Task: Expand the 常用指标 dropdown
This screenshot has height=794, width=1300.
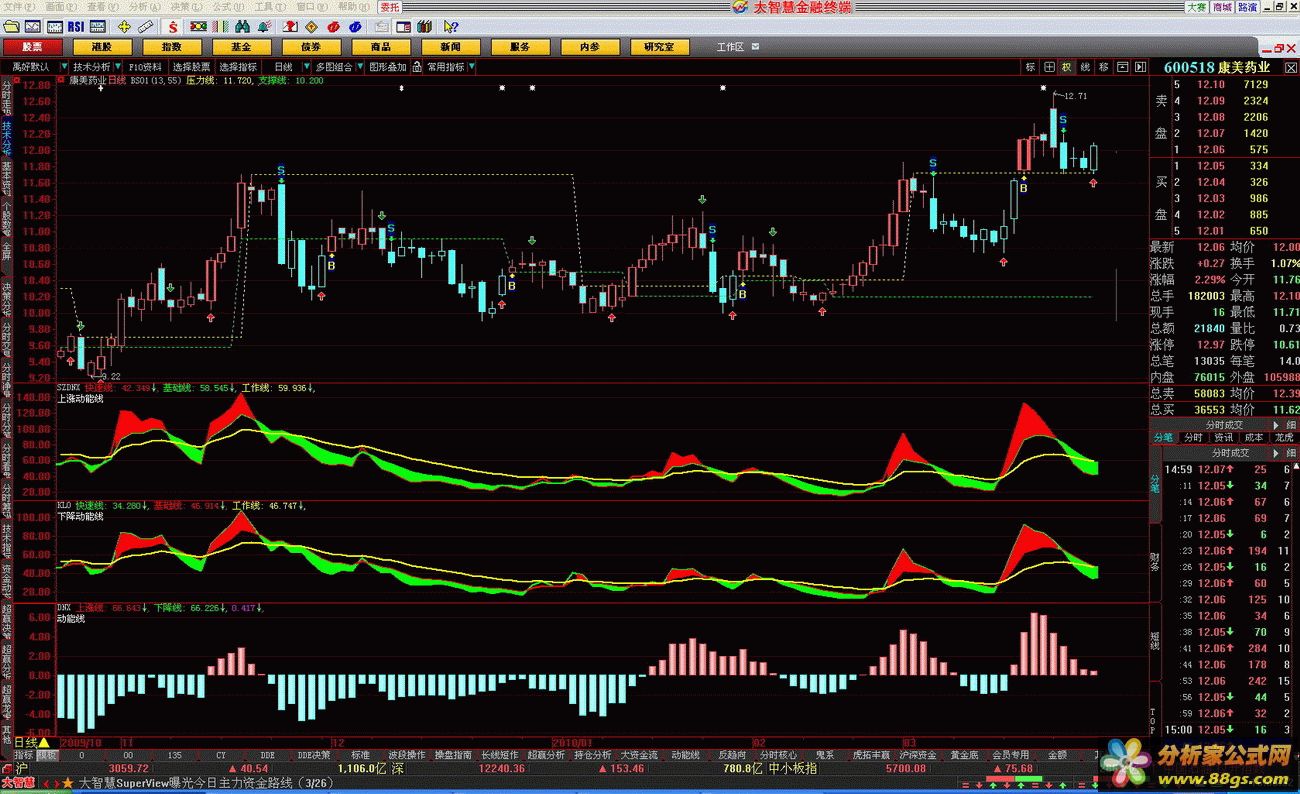Action: point(472,67)
